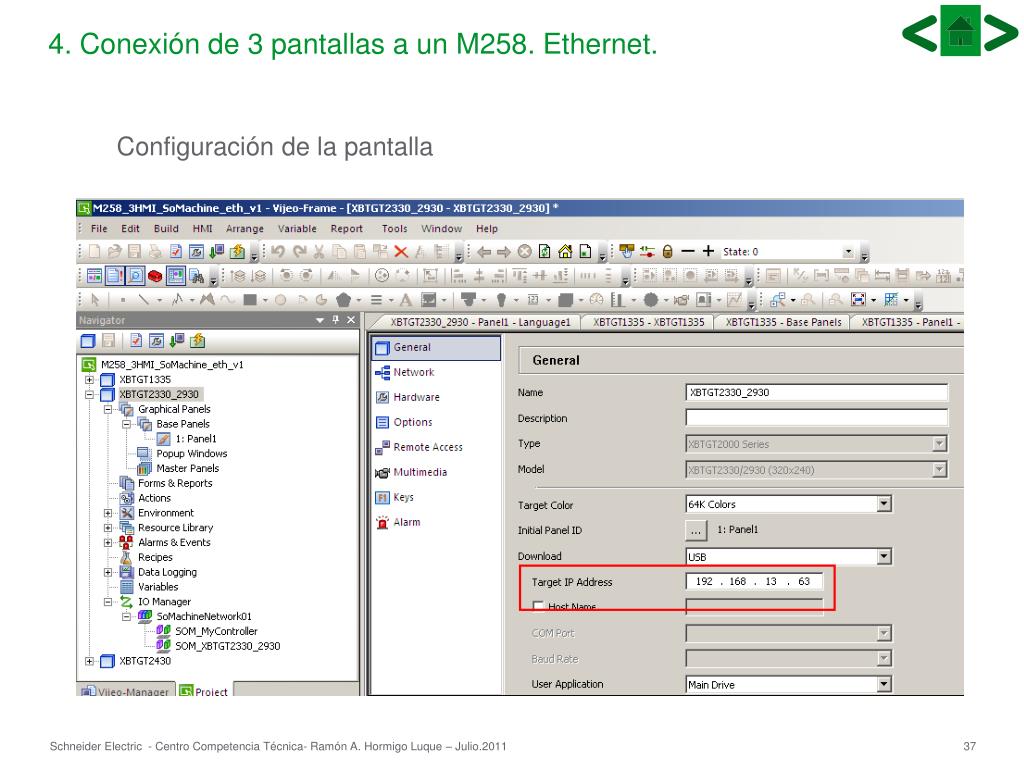The height and width of the screenshot is (768, 1024).
Task: Select Recipes in the Navigator tree
Action: [x=155, y=557]
